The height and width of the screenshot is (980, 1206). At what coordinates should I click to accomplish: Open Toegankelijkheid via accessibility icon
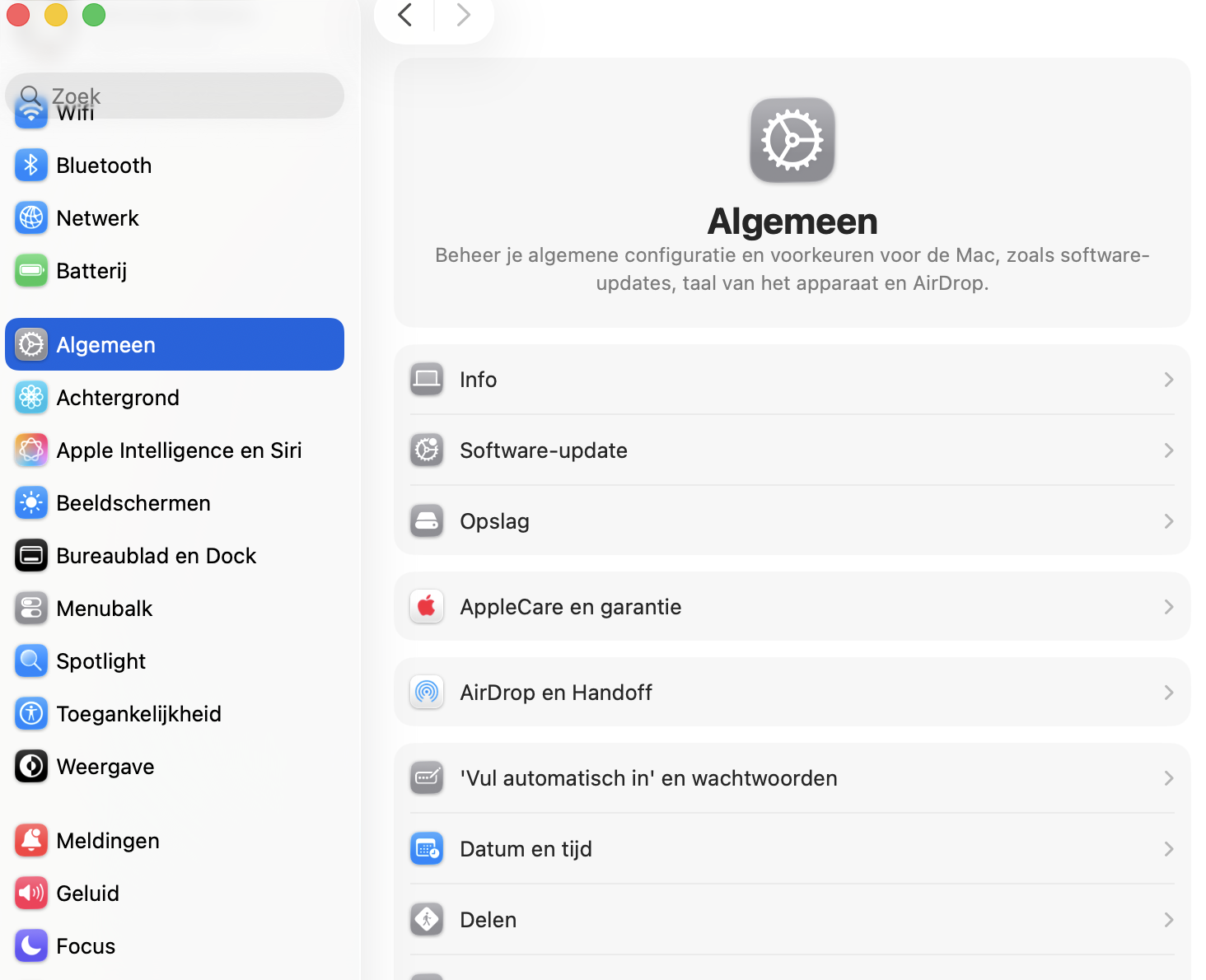point(30,713)
